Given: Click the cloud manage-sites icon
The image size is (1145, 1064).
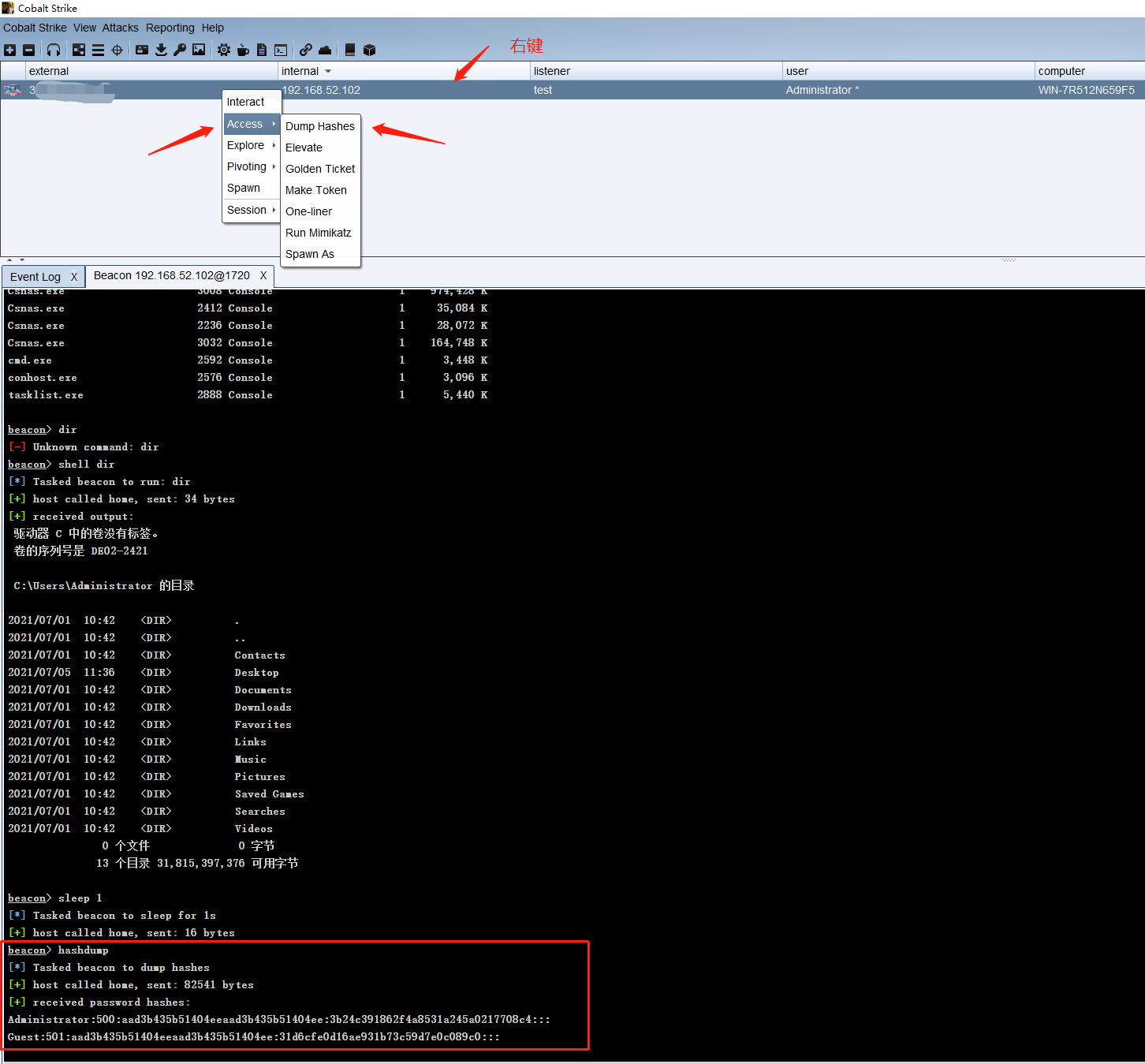Looking at the screenshot, I should [x=325, y=50].
